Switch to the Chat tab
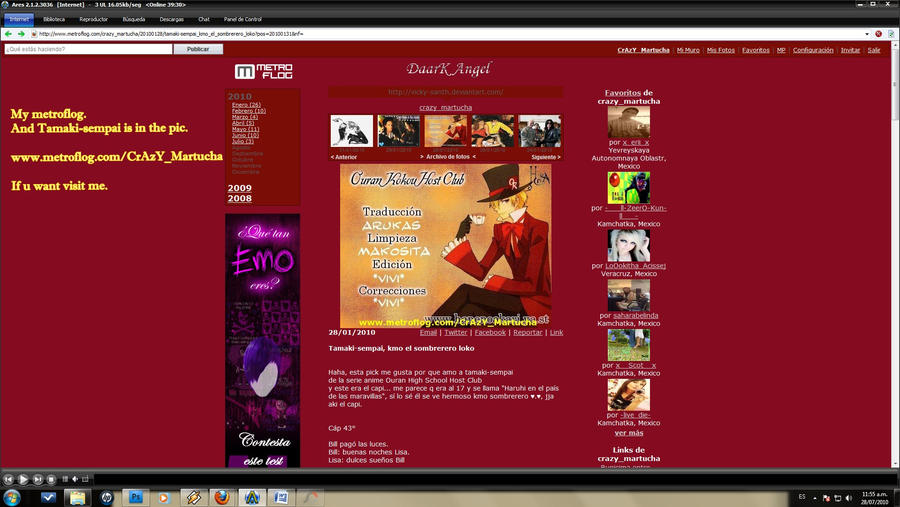Viewport: 900px width, 507px height. coord(204,20)
